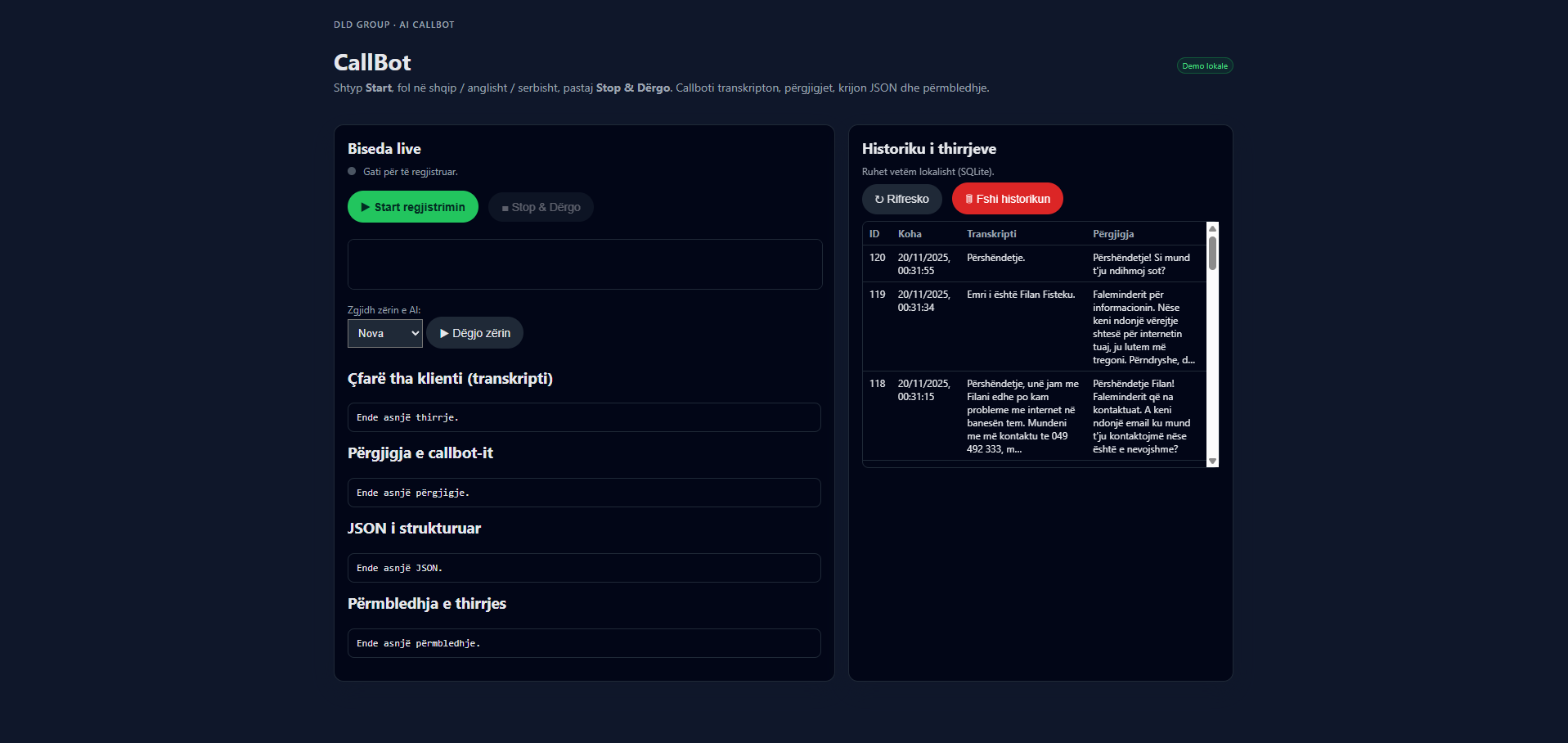Click the structured JSON output box
This screenshot has height=743, width=1568.
[584, 568]
